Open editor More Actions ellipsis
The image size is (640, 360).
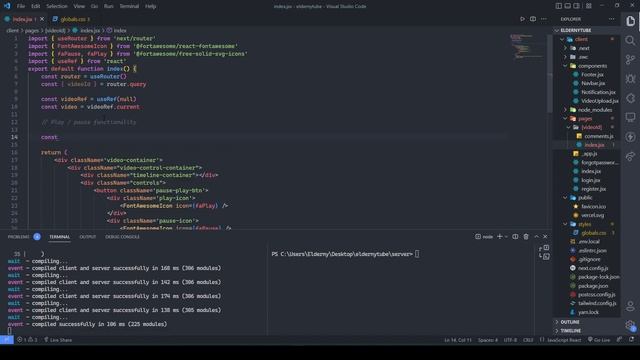point(544,19)
